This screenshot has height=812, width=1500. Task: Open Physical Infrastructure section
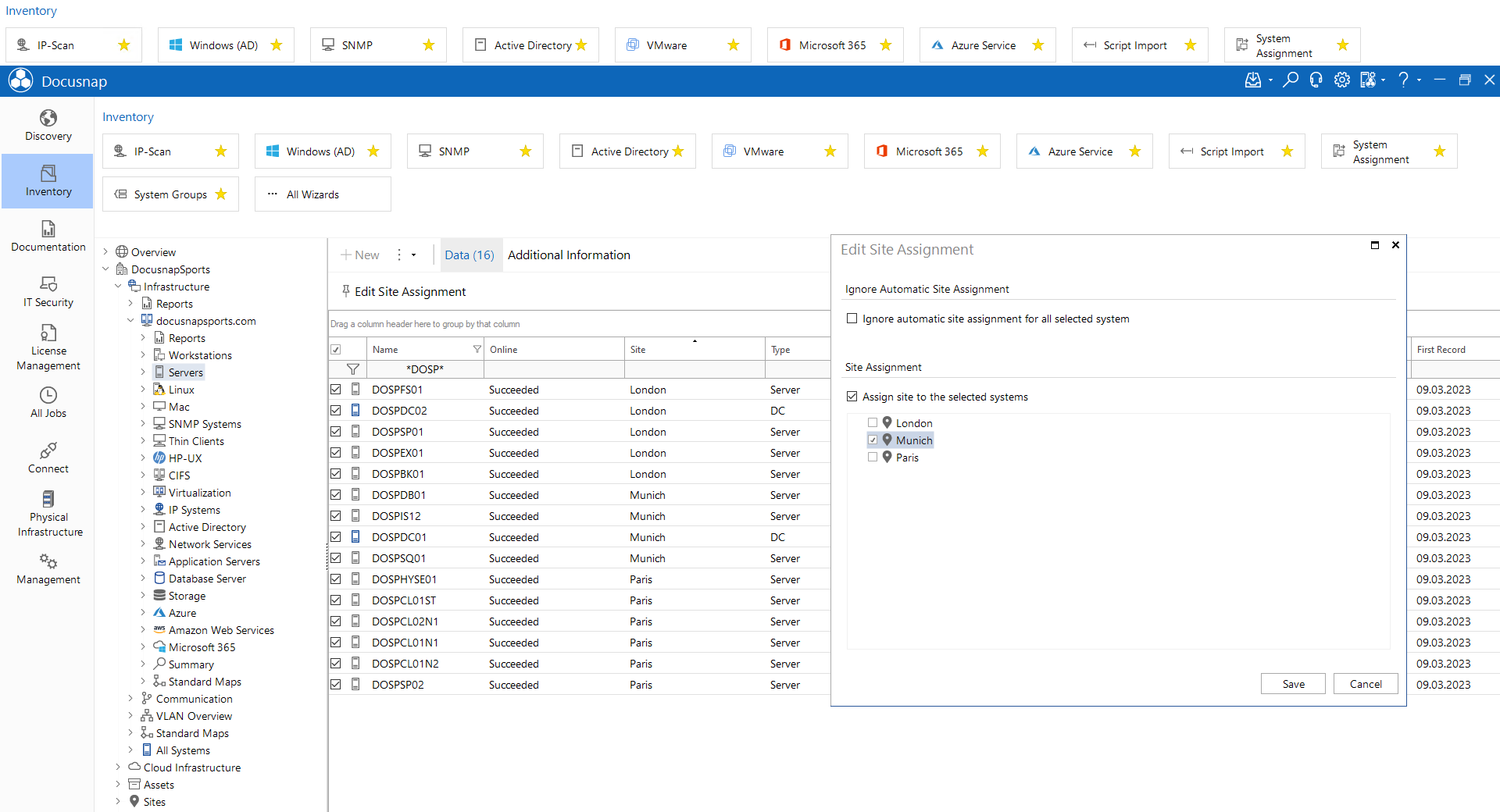pos(48,514)
